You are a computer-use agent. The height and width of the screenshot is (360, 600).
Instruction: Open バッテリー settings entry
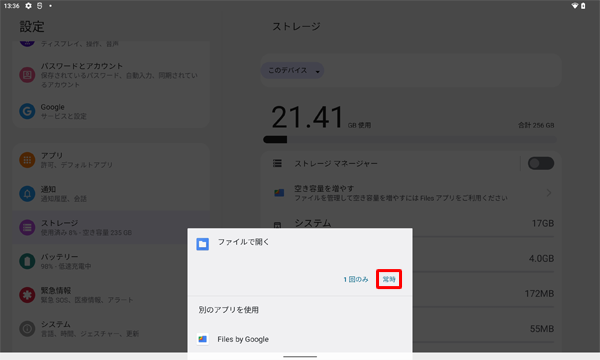(99, 261)
